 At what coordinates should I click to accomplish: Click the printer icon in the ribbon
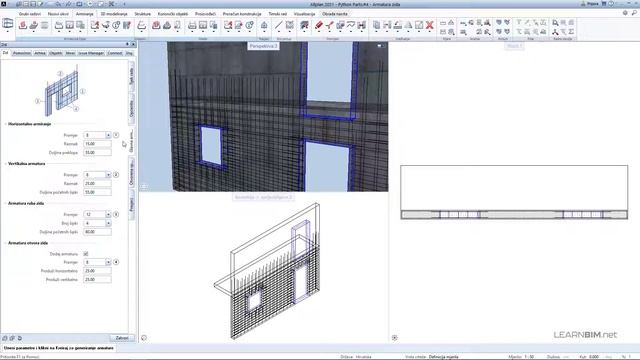click(x=192, y=26)
